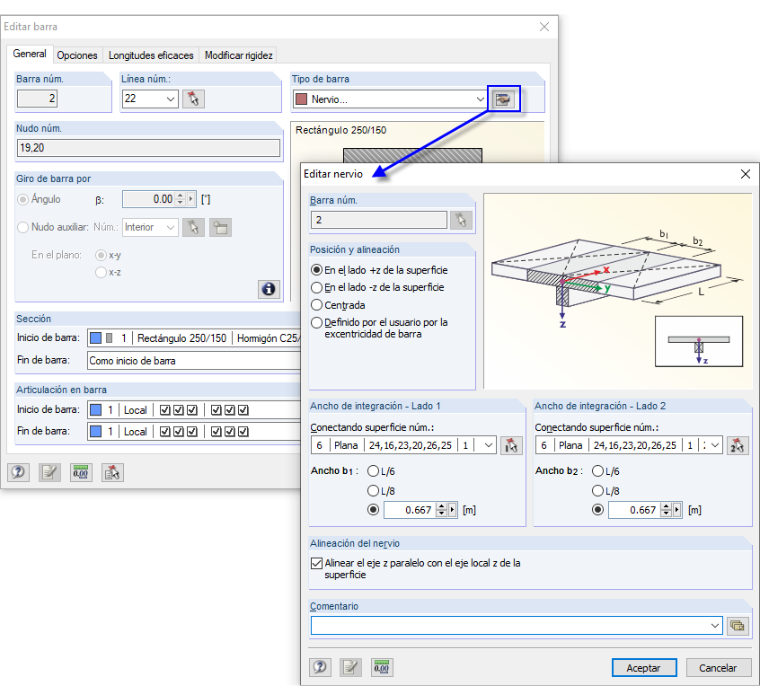Image resolution: width=760 pixels, height=700 pixels.
Task: Open units and decimals in Editar nervio
Action: [381, 668]
